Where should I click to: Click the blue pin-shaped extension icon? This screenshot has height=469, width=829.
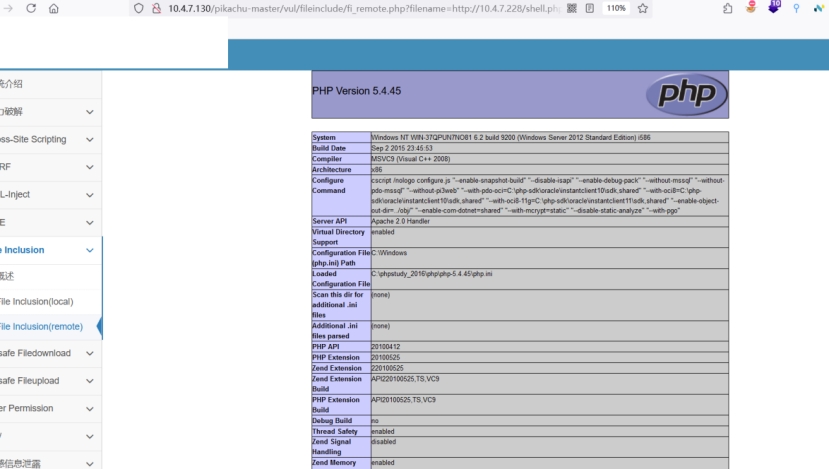pyautogui.click(x=796, y=8)
